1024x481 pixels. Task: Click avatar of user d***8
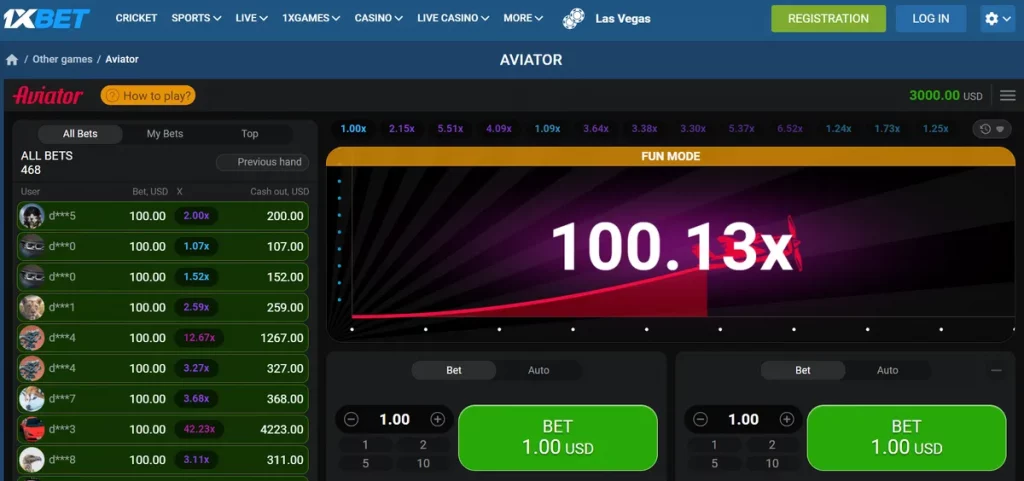[31, 459]
